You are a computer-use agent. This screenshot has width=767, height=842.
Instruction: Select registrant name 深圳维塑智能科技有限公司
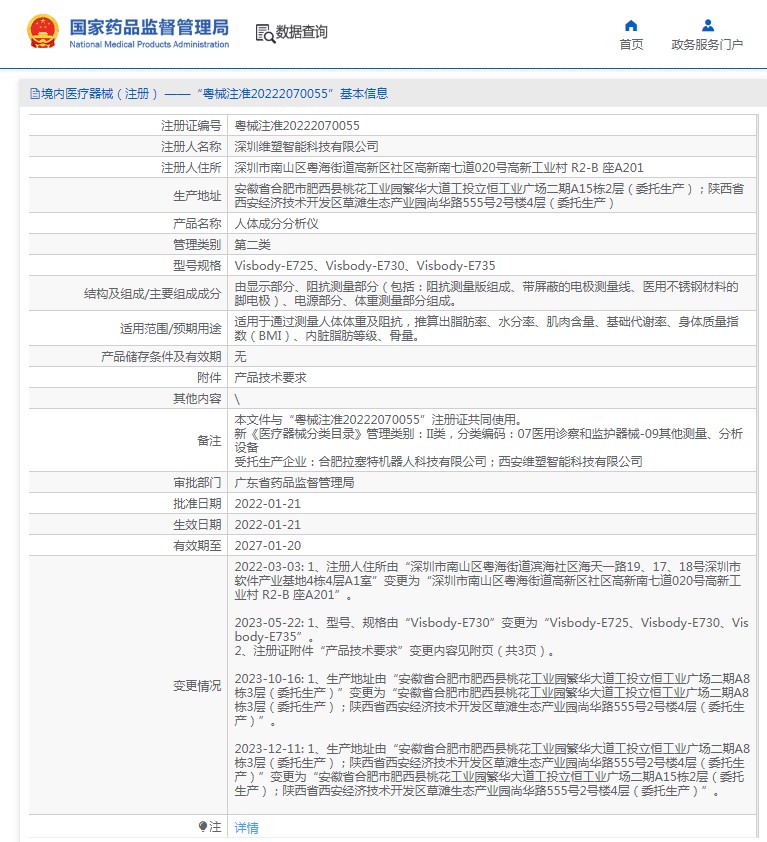click(x=306, y=147)
